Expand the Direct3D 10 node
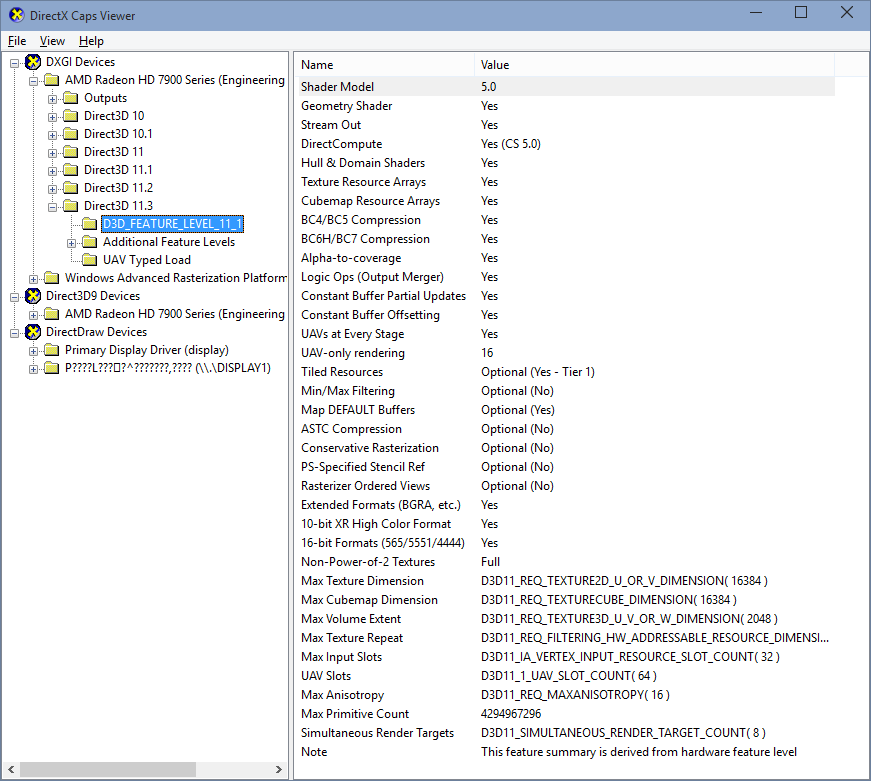This screenshot has height=781, width=871. coord(52,117)
